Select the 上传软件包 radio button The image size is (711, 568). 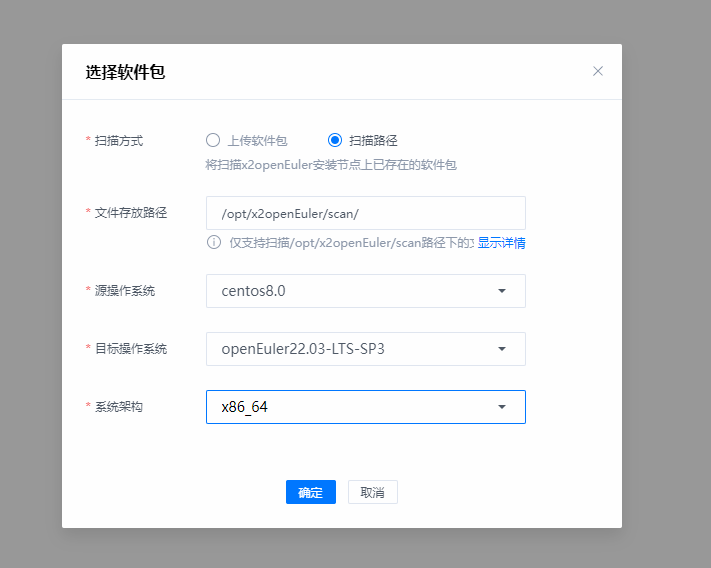(213, 140)
